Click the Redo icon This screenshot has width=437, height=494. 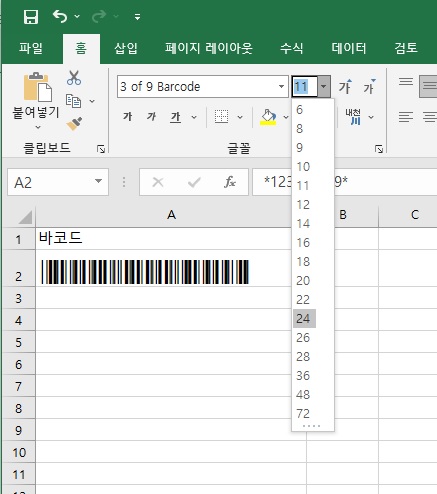(99, 16)
